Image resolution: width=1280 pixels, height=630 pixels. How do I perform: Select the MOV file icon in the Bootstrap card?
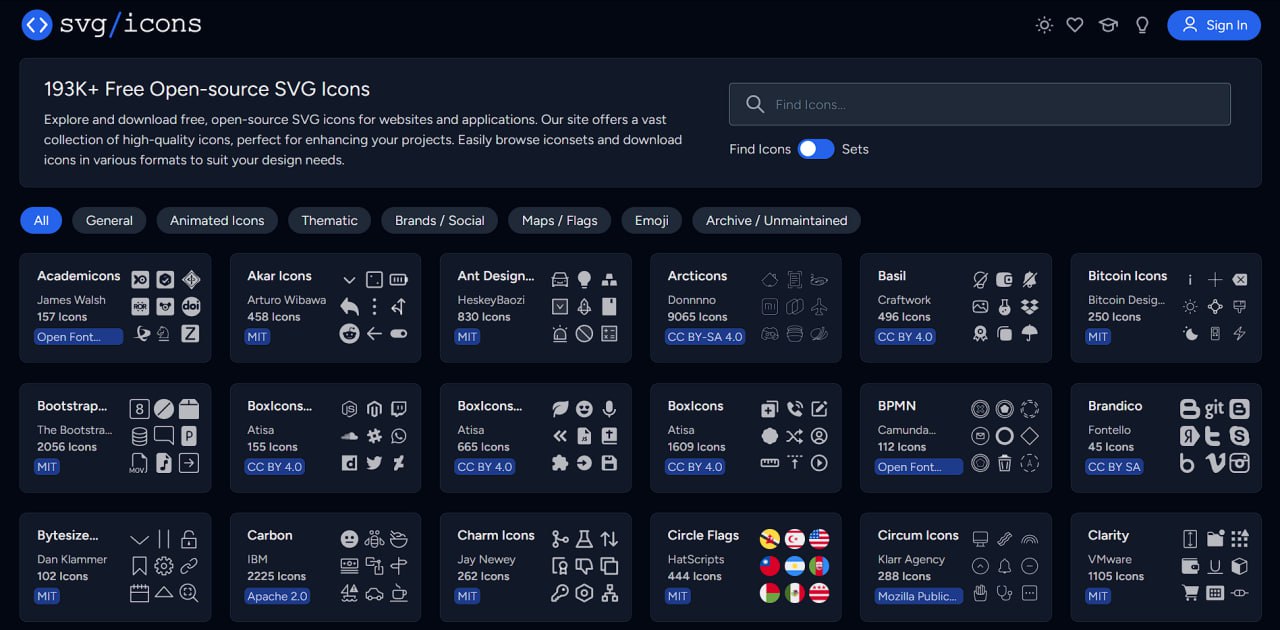point(139,463)
